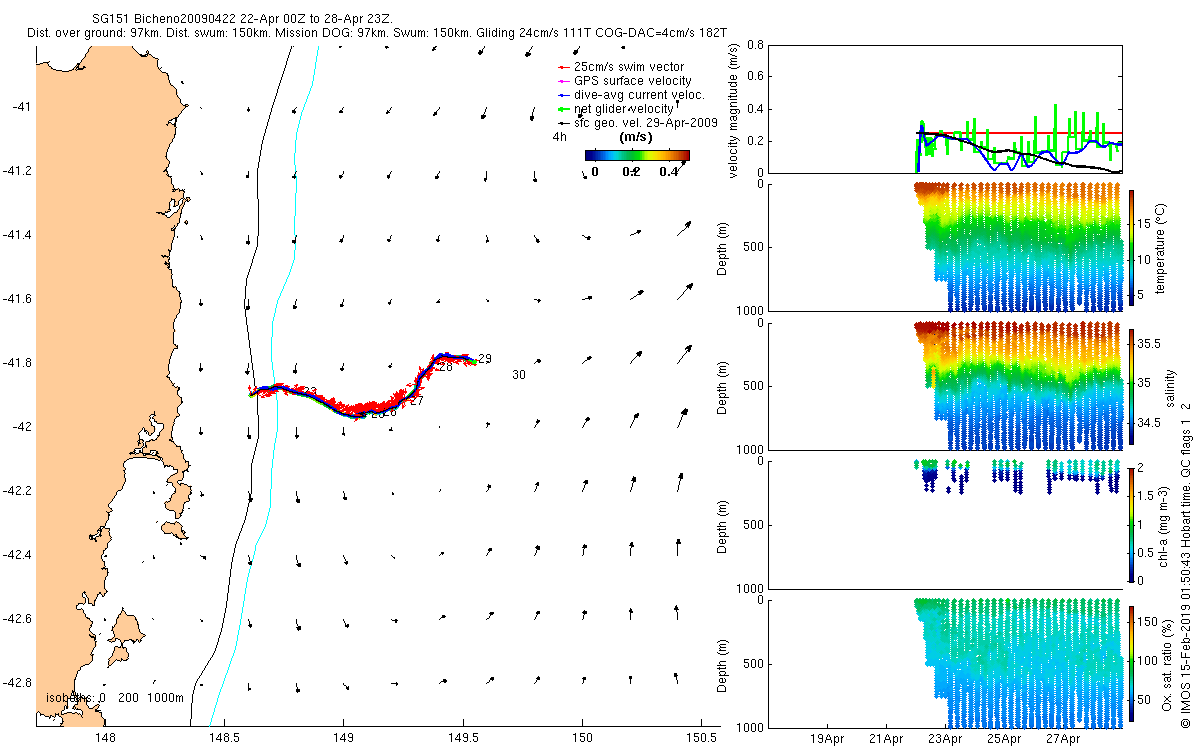This screenshot has width=1200, height=750.
Task: Click the temperature colorbar
Action: pyautogui.click(x=1132, y=246)
